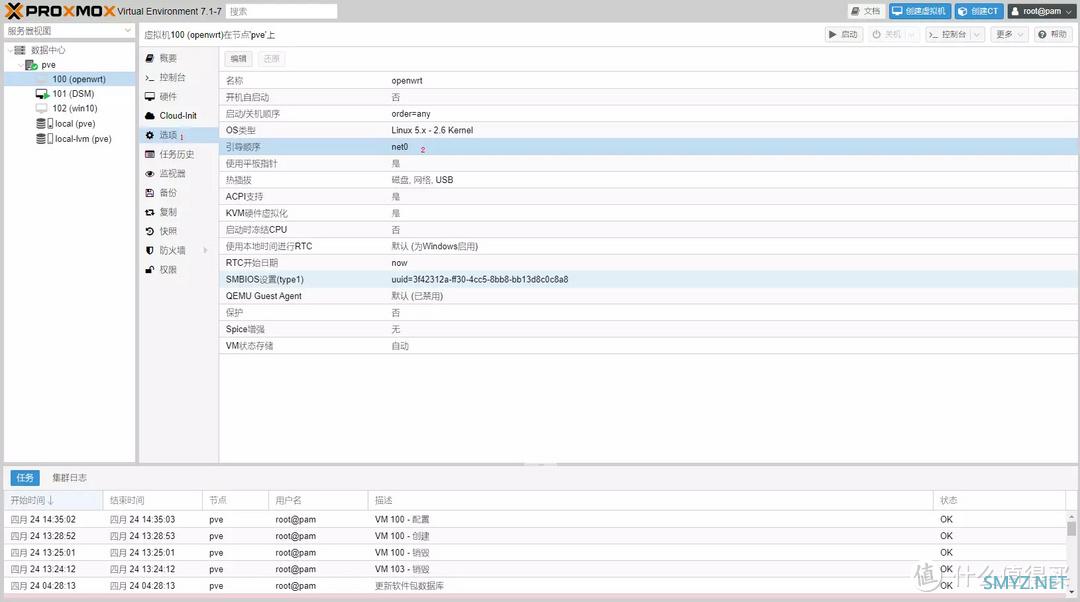This screenshot has width=1080, height=602.
Task: Open the Replication (复制) icon
Action: click(149, 212)
